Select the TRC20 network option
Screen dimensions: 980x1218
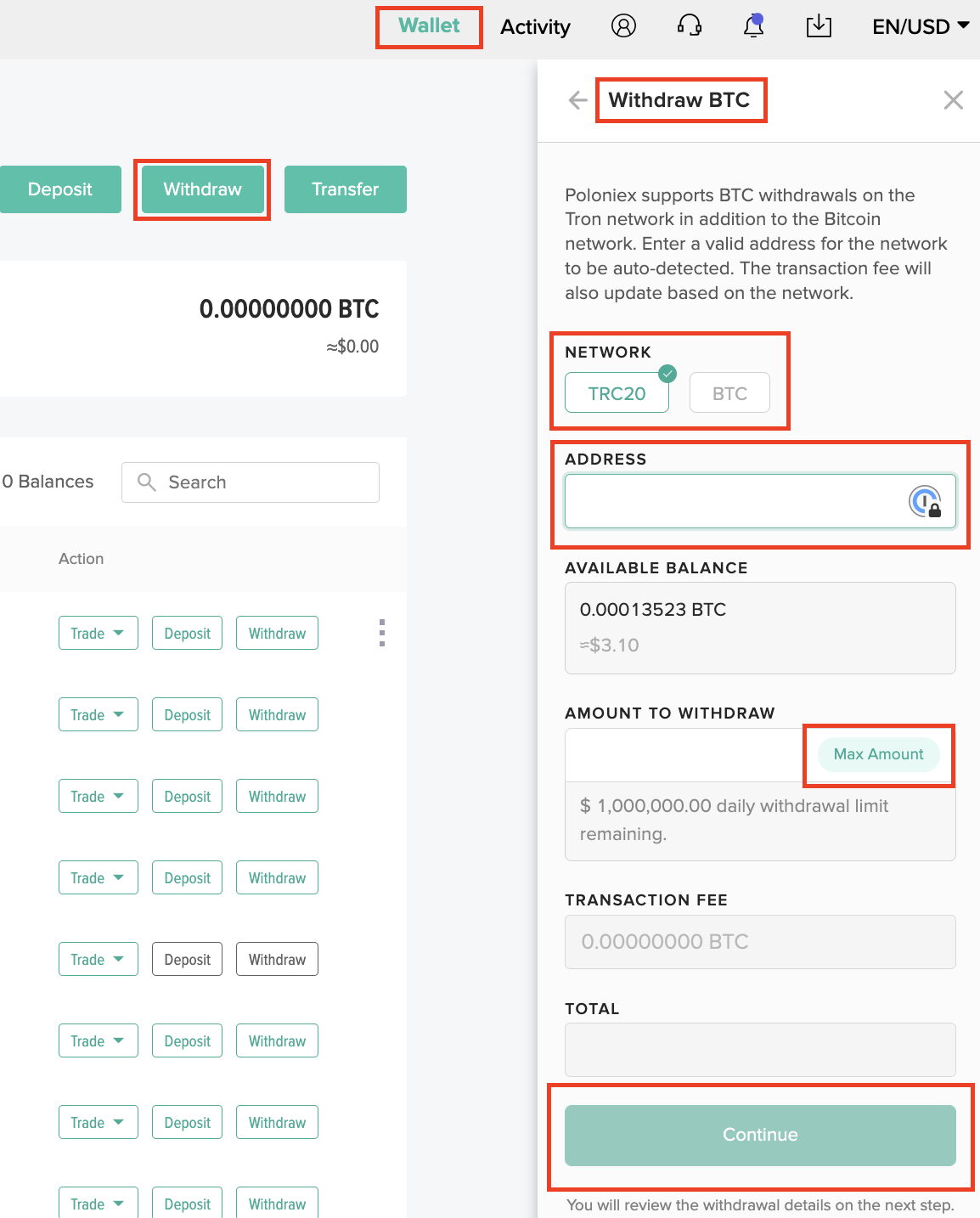[617, 393]
